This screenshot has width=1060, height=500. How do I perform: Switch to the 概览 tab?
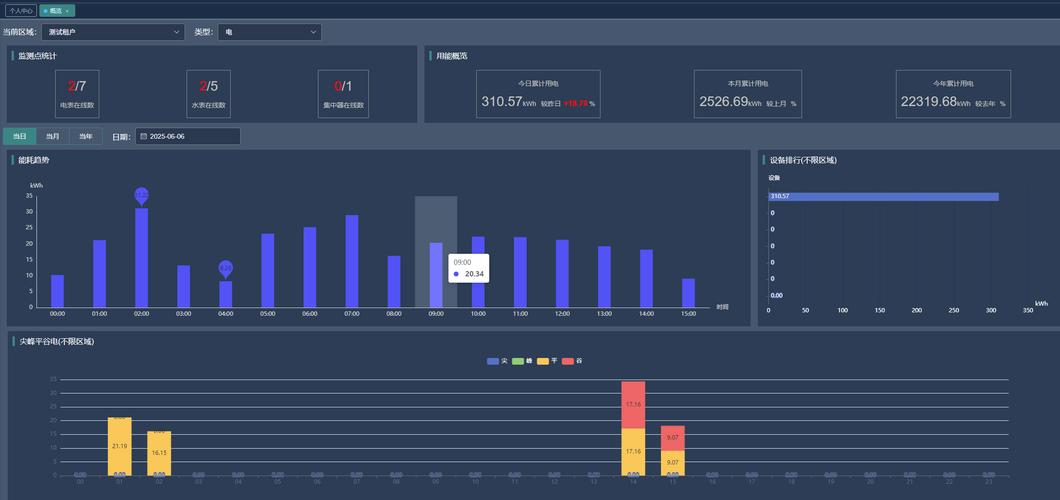click(x=55, y=11)
